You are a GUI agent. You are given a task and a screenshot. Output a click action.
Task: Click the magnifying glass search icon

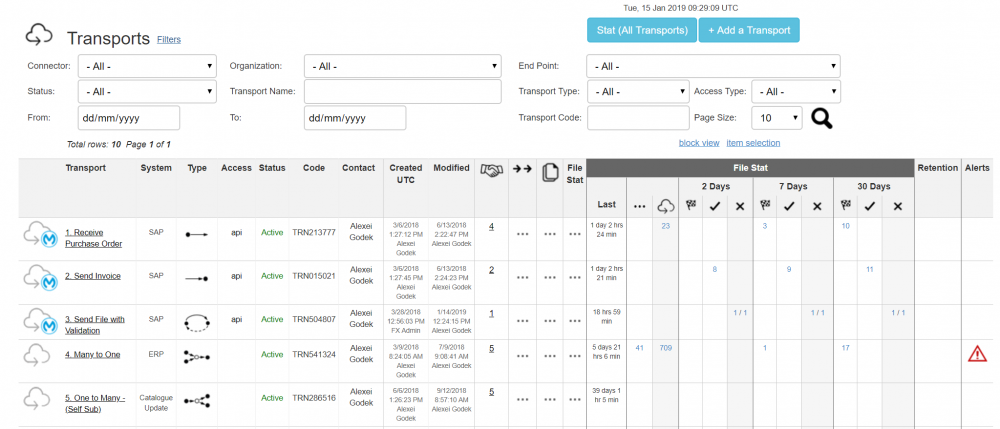click(821, 118)
